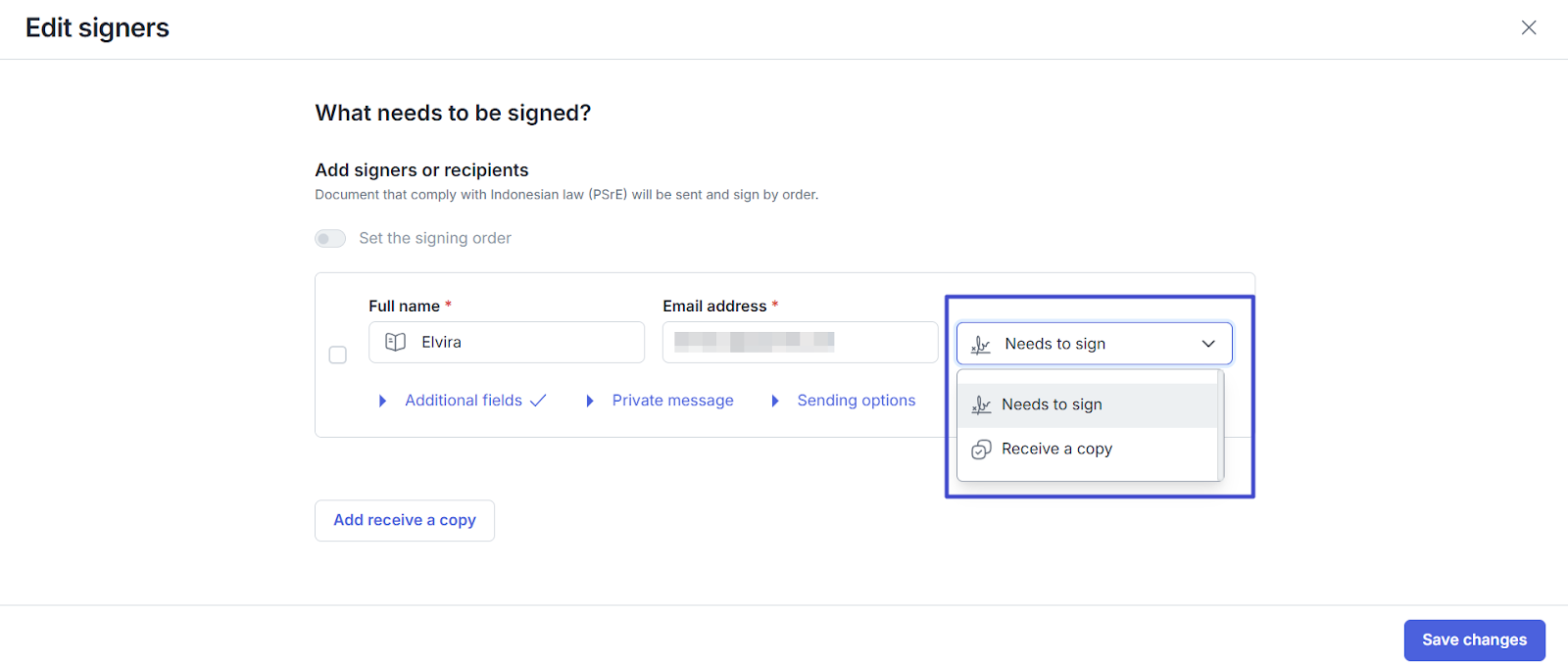Click the Add receive a copy button

[x=405, y=520]
